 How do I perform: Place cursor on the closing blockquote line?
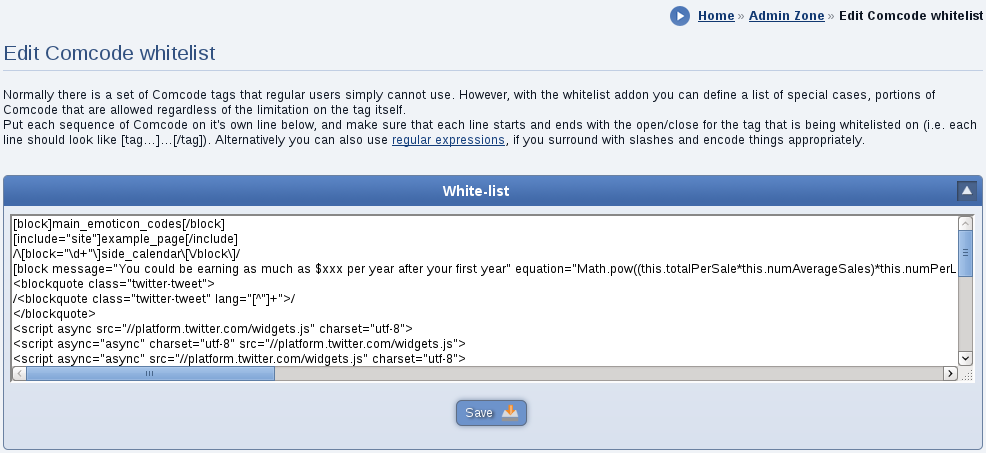[54, 313]
